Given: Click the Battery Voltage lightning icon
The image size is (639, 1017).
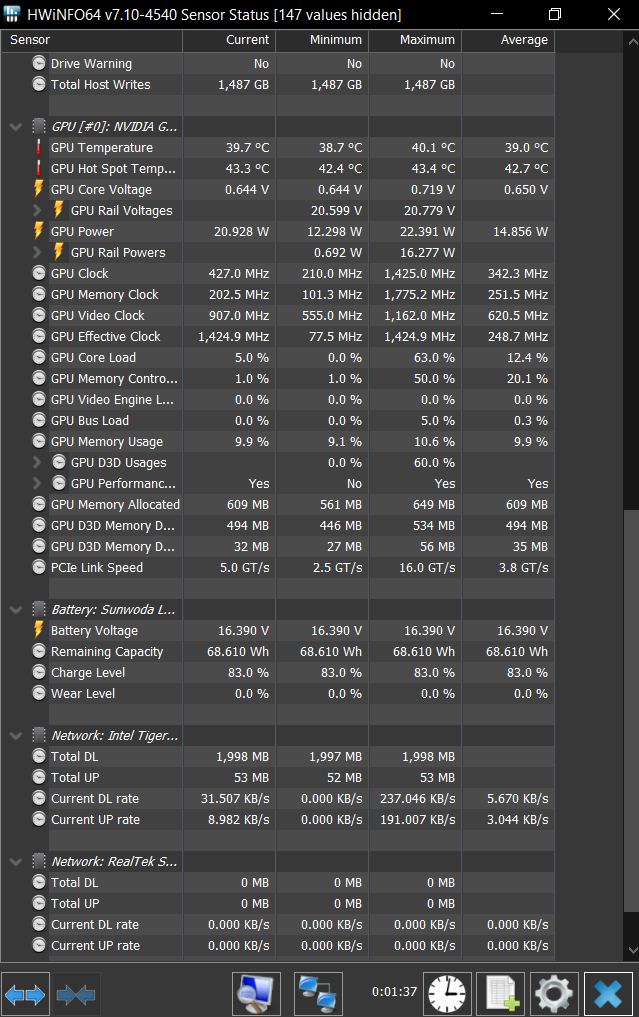Looking at the screenshot, I should [38, 630].
